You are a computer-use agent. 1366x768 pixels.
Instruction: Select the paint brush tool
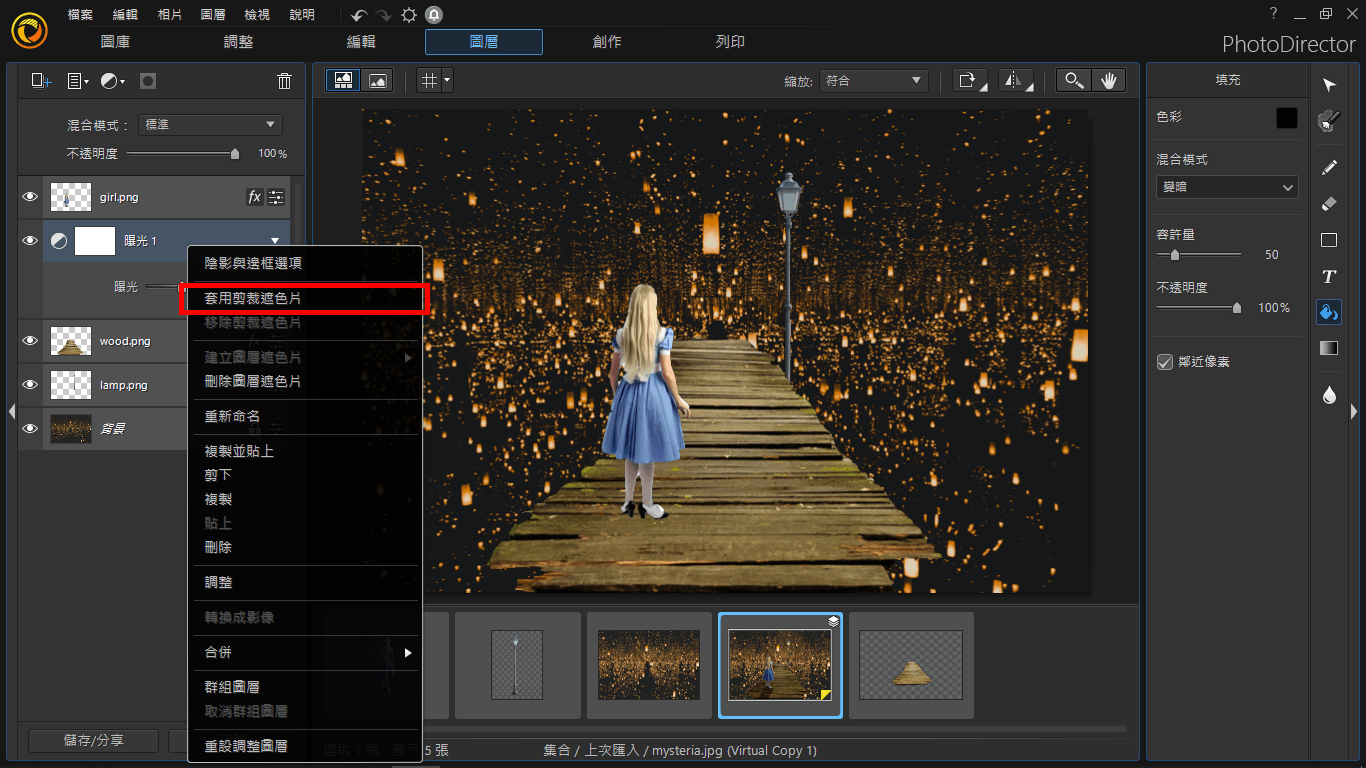[1329, 121]
